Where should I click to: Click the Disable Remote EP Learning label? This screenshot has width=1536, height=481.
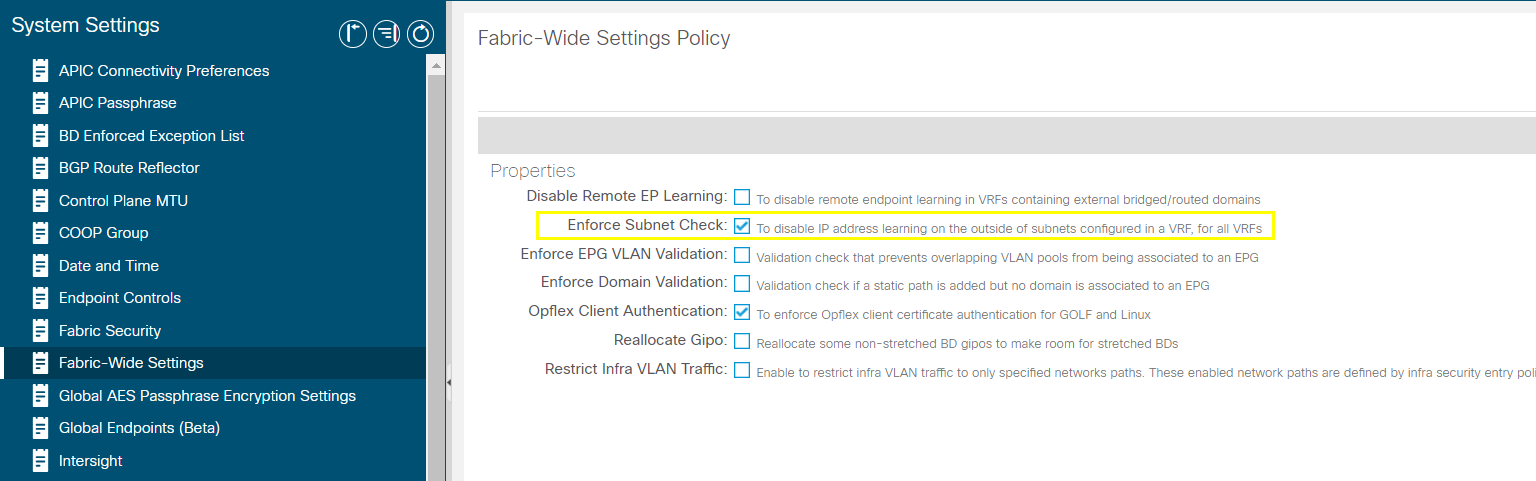(x=627, y=196)
